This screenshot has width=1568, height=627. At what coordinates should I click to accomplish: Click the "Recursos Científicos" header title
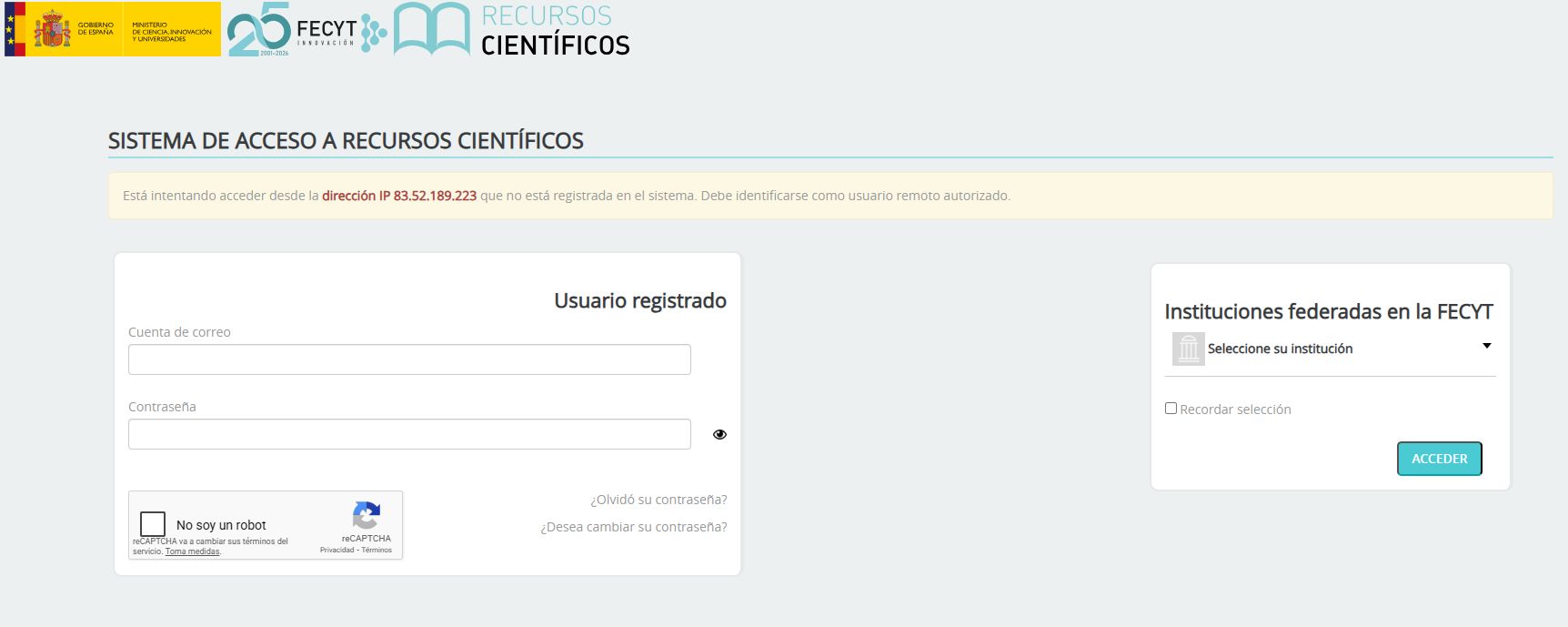[555, 31]
